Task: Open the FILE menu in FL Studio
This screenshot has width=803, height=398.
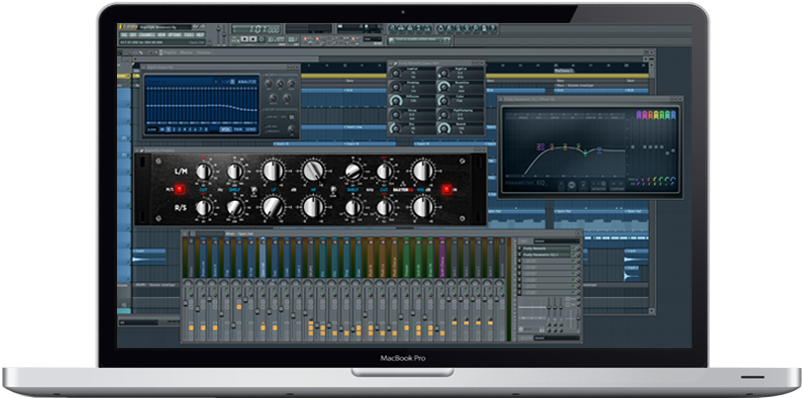Action: tap(123, 35)
